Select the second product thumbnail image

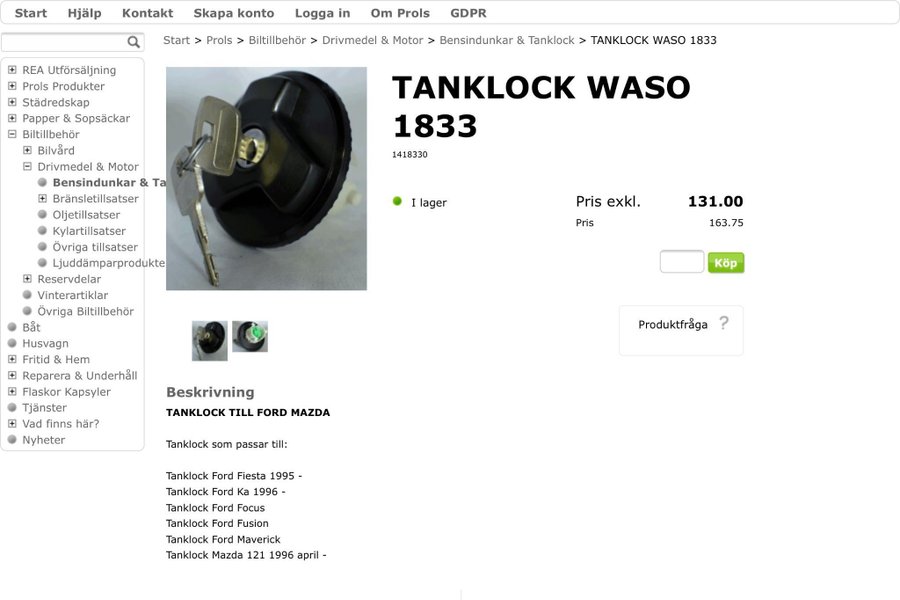250,336
